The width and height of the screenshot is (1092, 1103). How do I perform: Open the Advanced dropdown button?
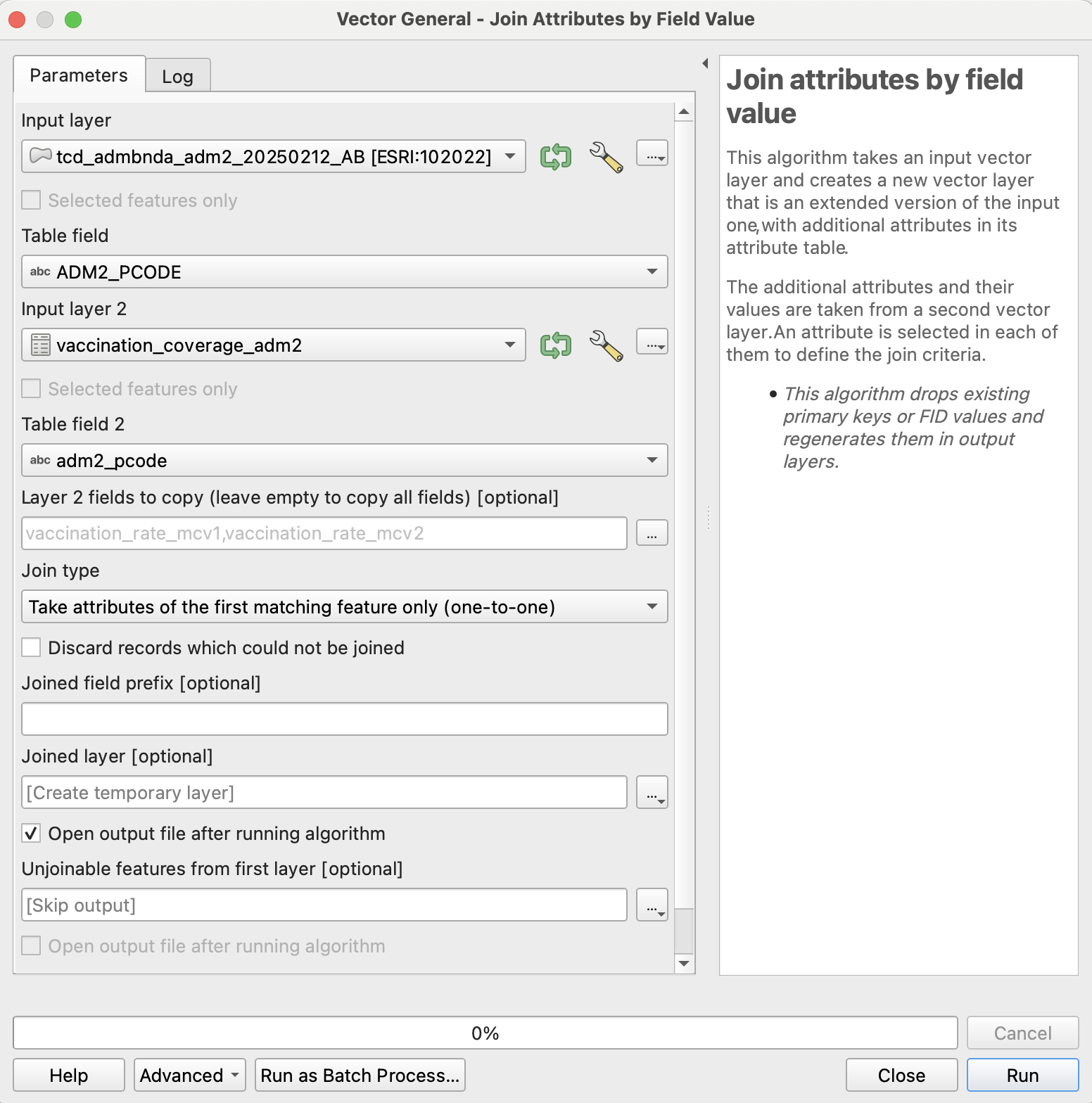point(190,1075)
